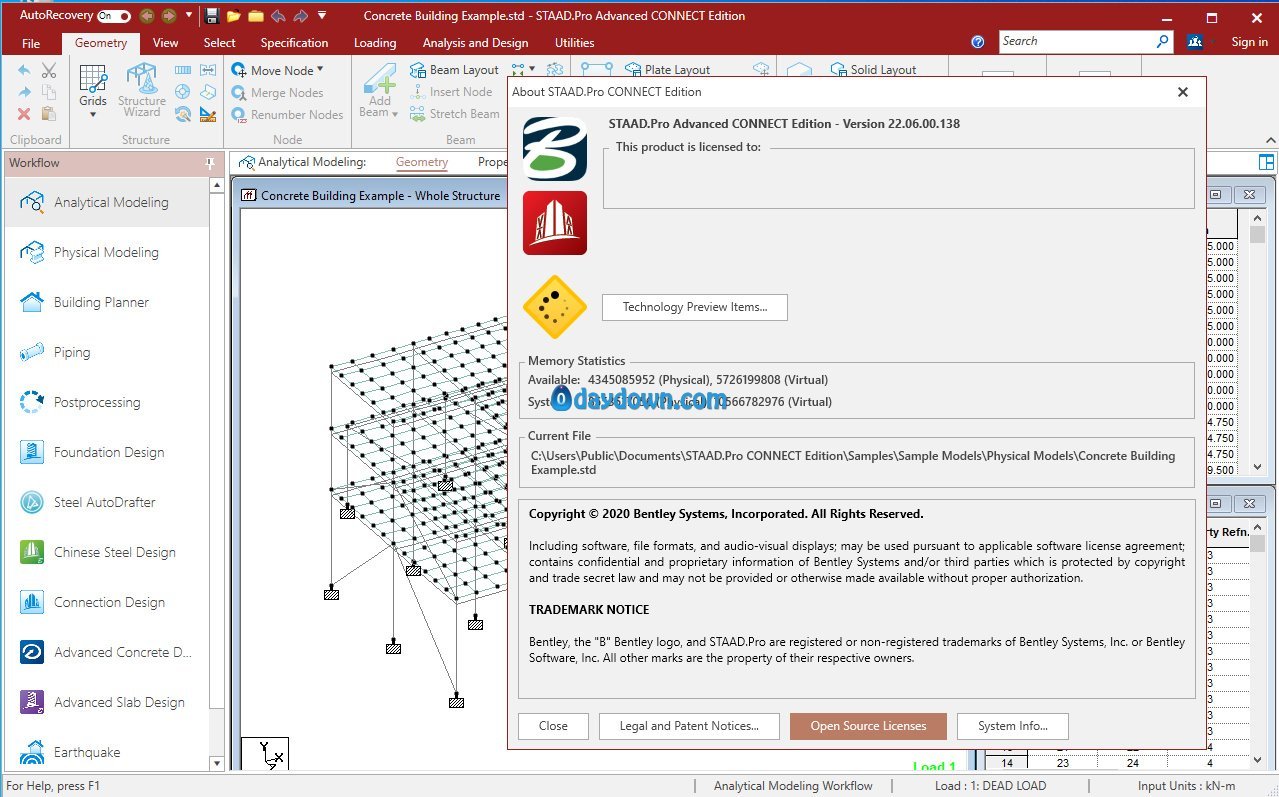Click inside the ribbon Search field

1076,41
